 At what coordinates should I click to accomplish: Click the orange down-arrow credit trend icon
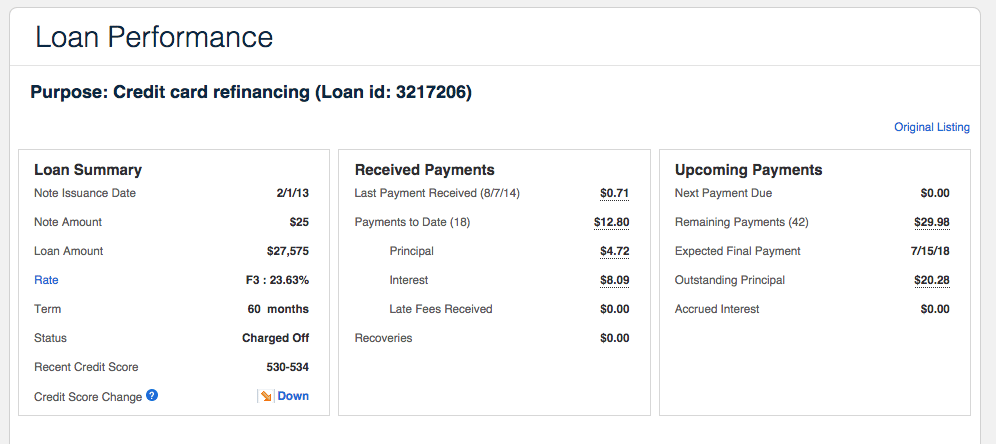point(266,397)
